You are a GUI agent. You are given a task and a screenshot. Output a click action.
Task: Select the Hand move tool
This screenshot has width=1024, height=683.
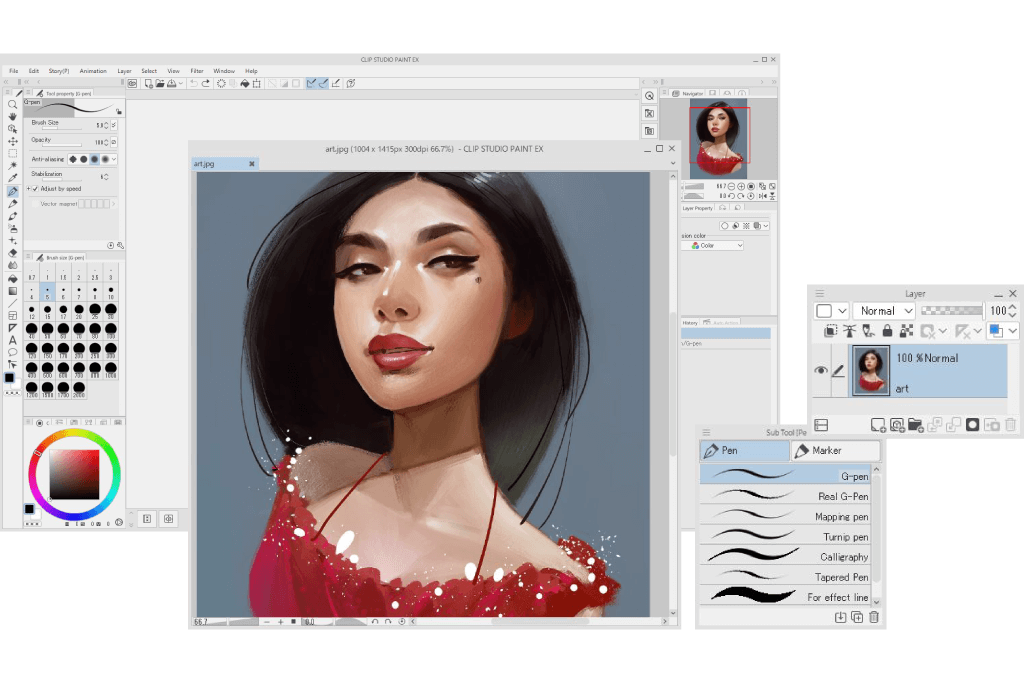(13, 116)
